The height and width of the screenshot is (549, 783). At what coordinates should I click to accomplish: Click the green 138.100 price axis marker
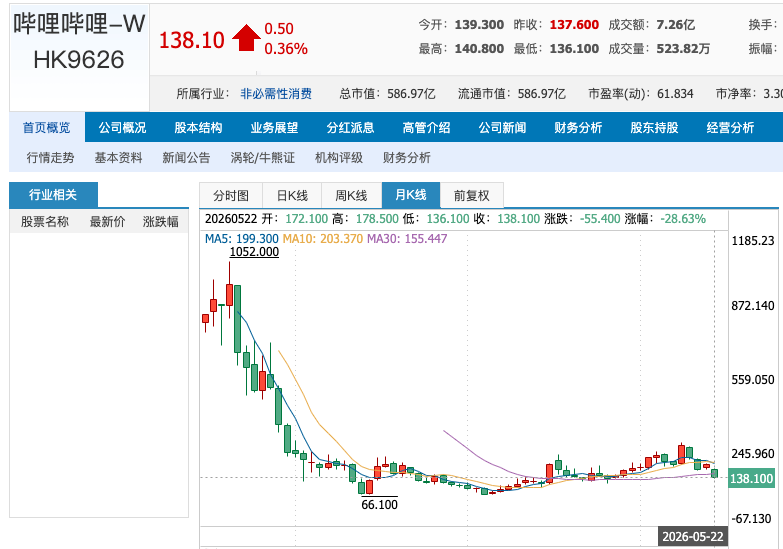[752, 479]
